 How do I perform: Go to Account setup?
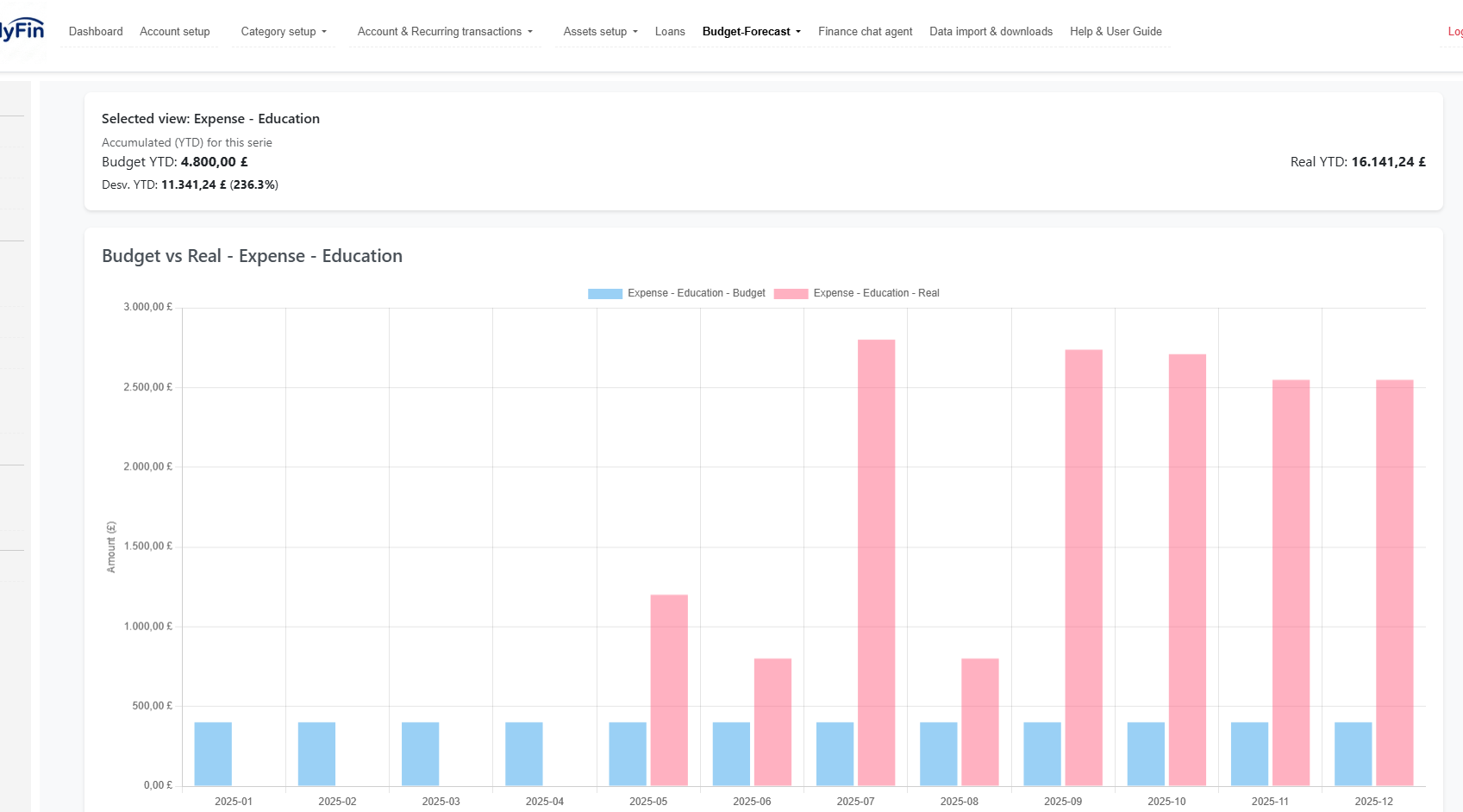tap(175, 31)
